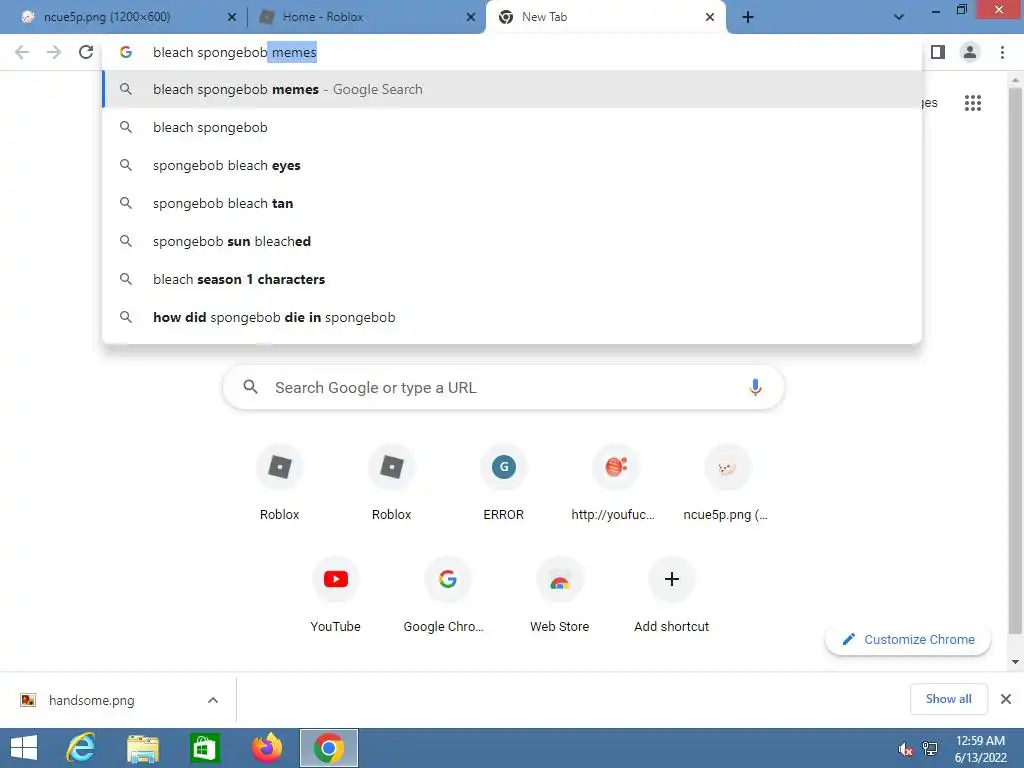Open the ncue5p.png shortcut tile
1024x768 pixels.
pos(727,483)
